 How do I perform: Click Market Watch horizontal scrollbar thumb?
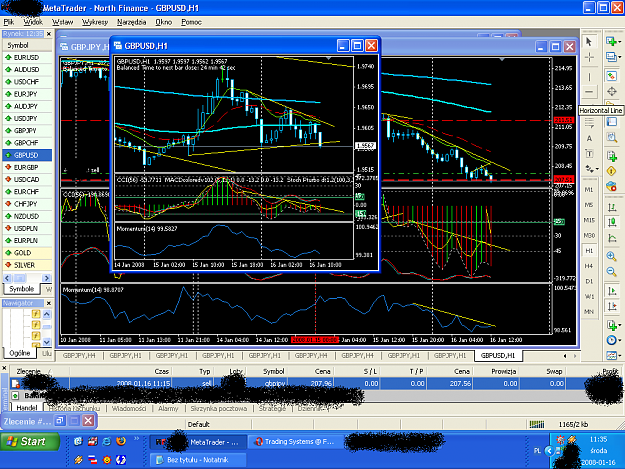[x=20, y=278]
